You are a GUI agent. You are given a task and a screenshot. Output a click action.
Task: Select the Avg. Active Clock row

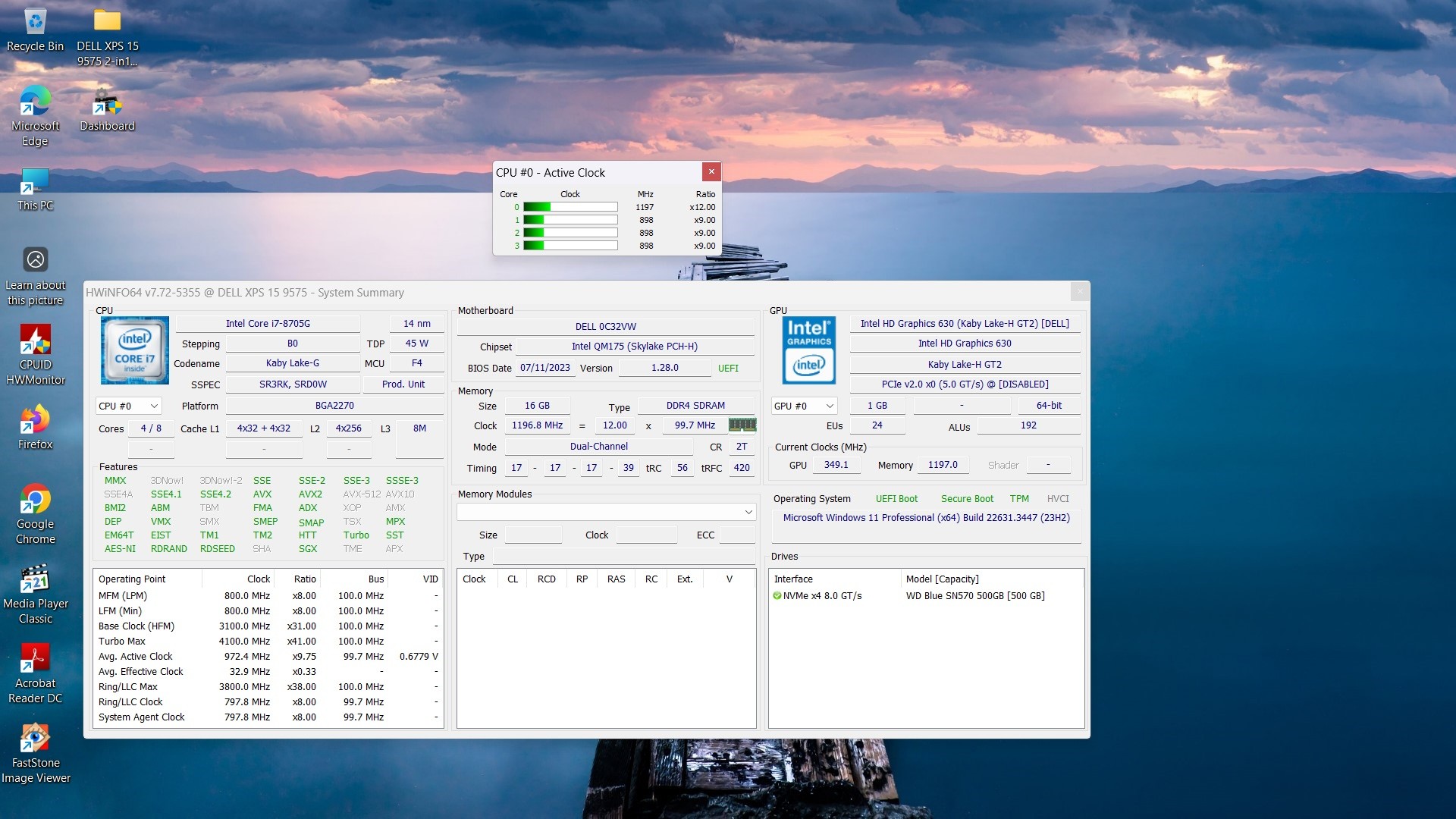268,657
